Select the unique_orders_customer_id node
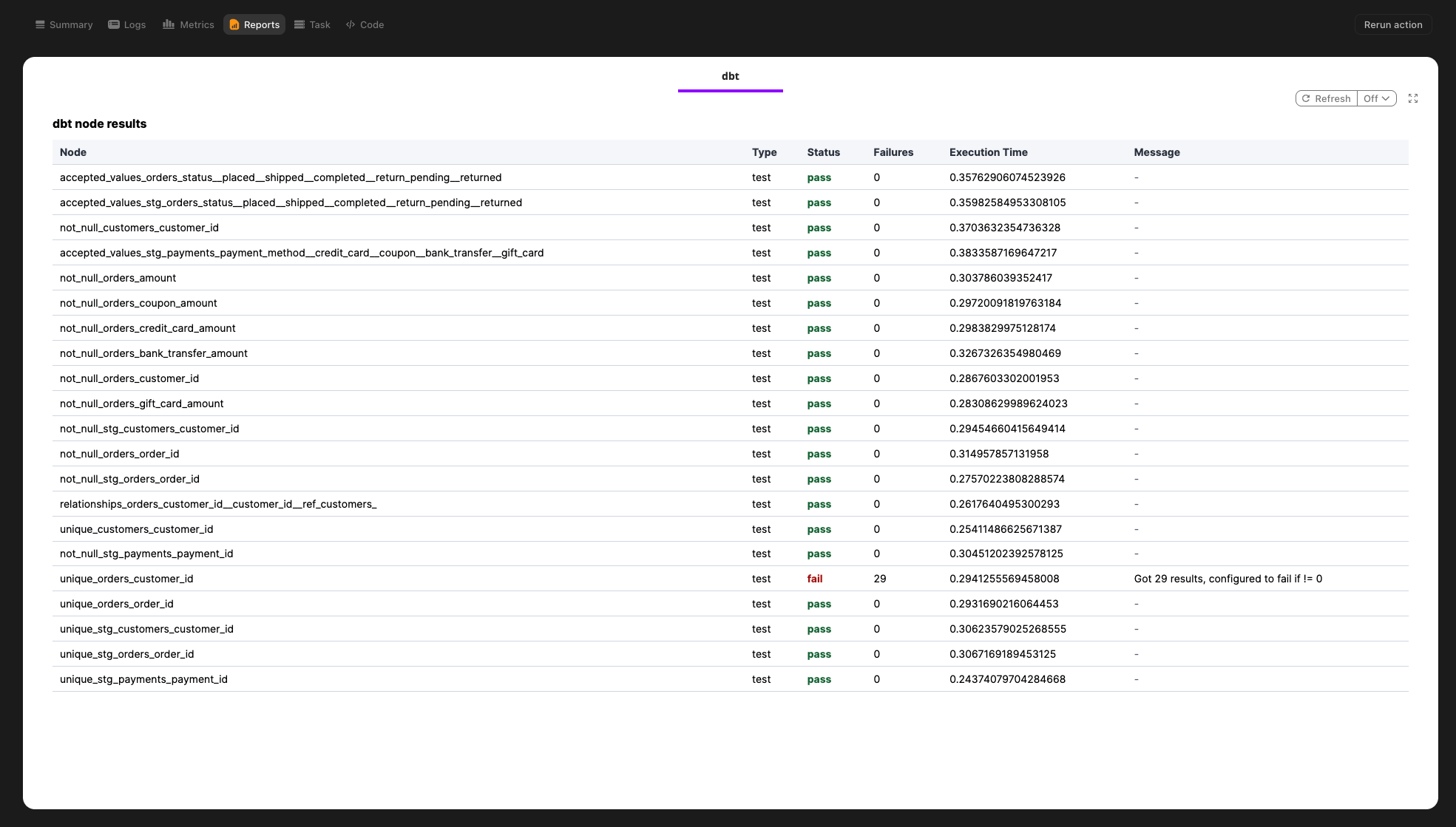Screen dimensions: 1456x827 [126, 579]
